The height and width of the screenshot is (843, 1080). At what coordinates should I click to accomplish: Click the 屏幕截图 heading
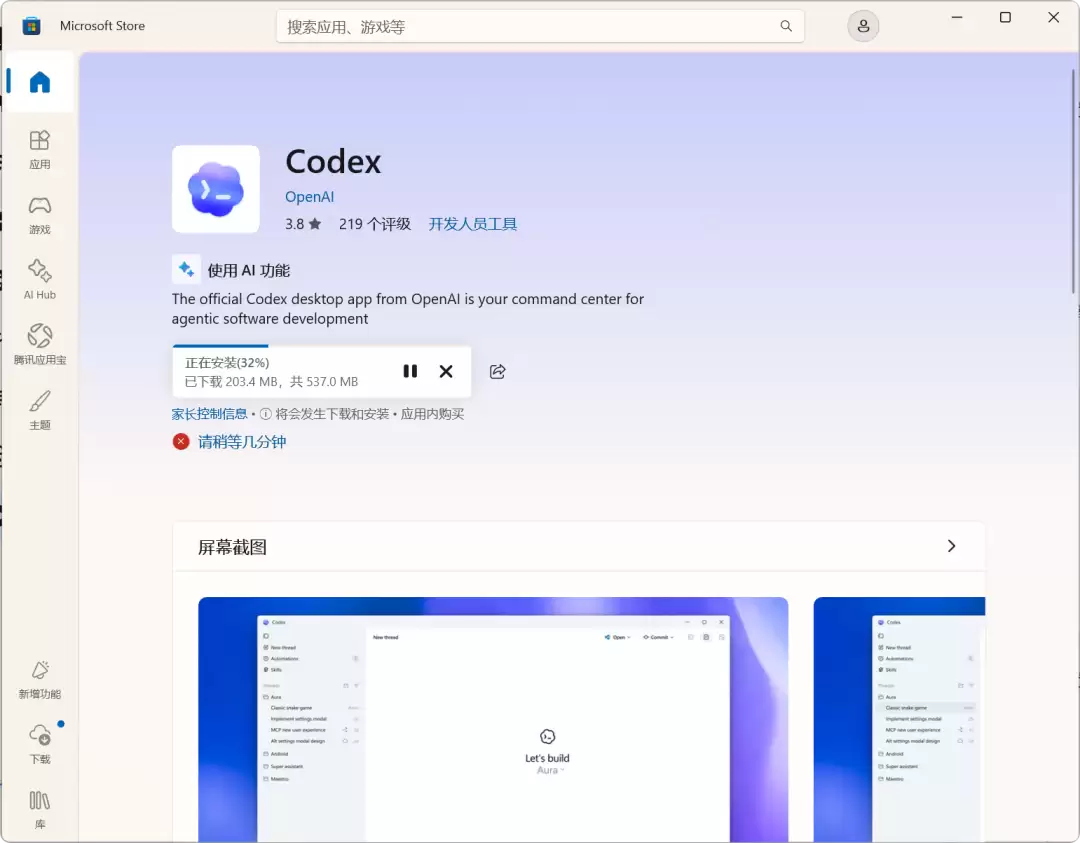232,547
